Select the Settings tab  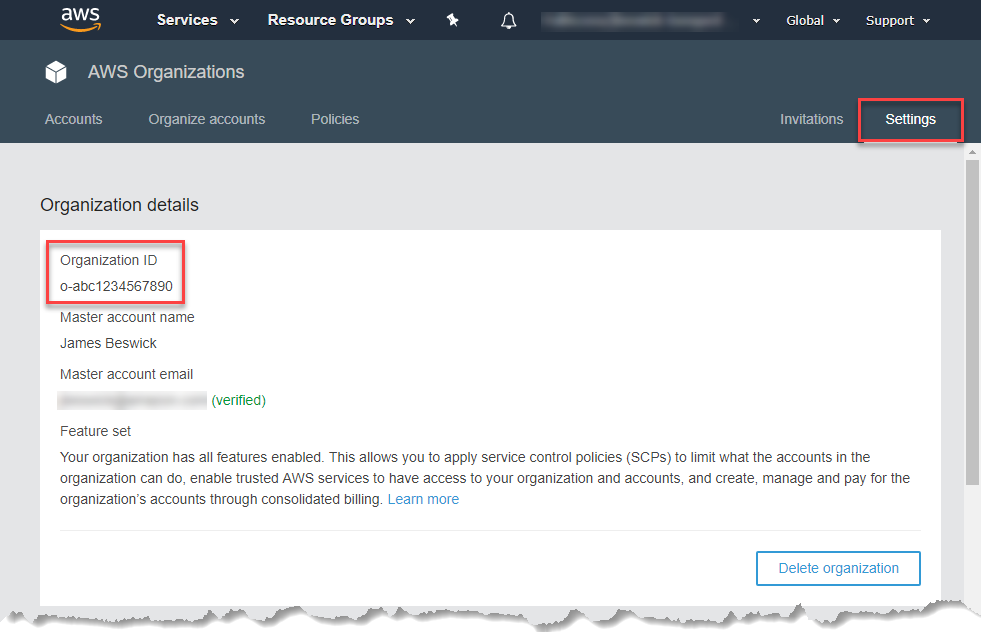[x=910, y=119]
